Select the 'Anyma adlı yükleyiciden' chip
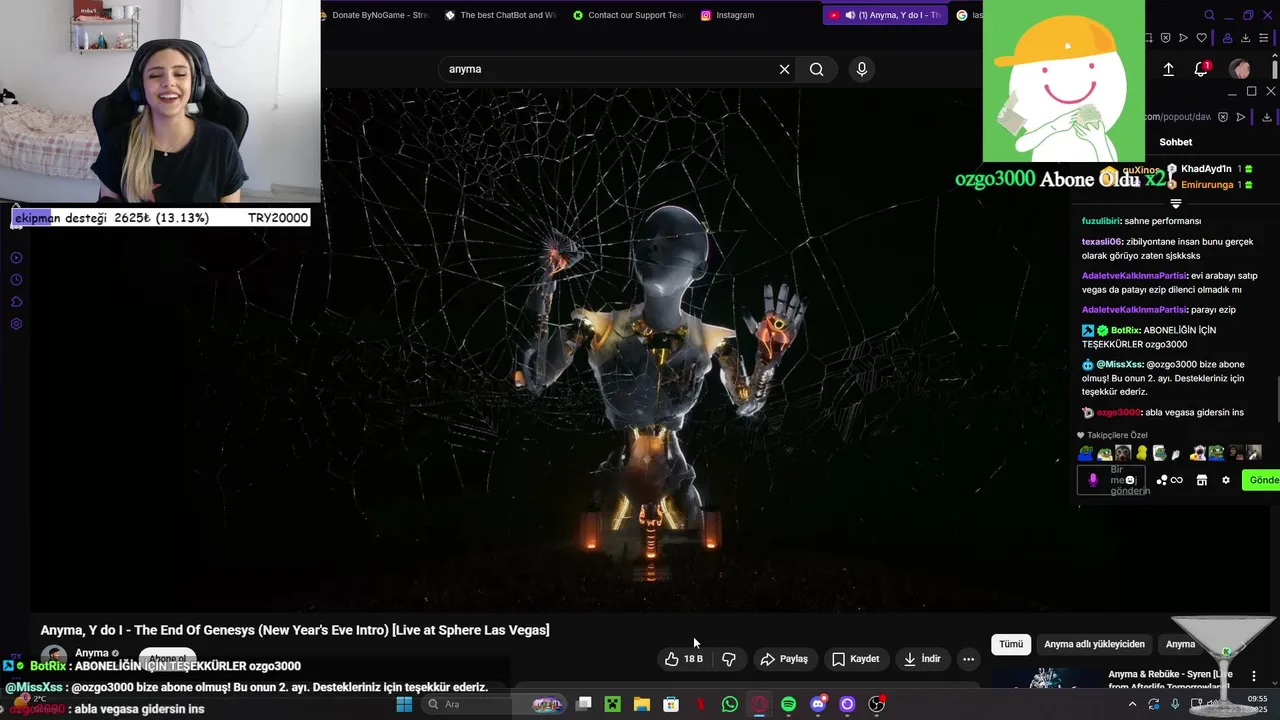The width and height of the screenshot is (1280, 720). (x=1094, y=644)
